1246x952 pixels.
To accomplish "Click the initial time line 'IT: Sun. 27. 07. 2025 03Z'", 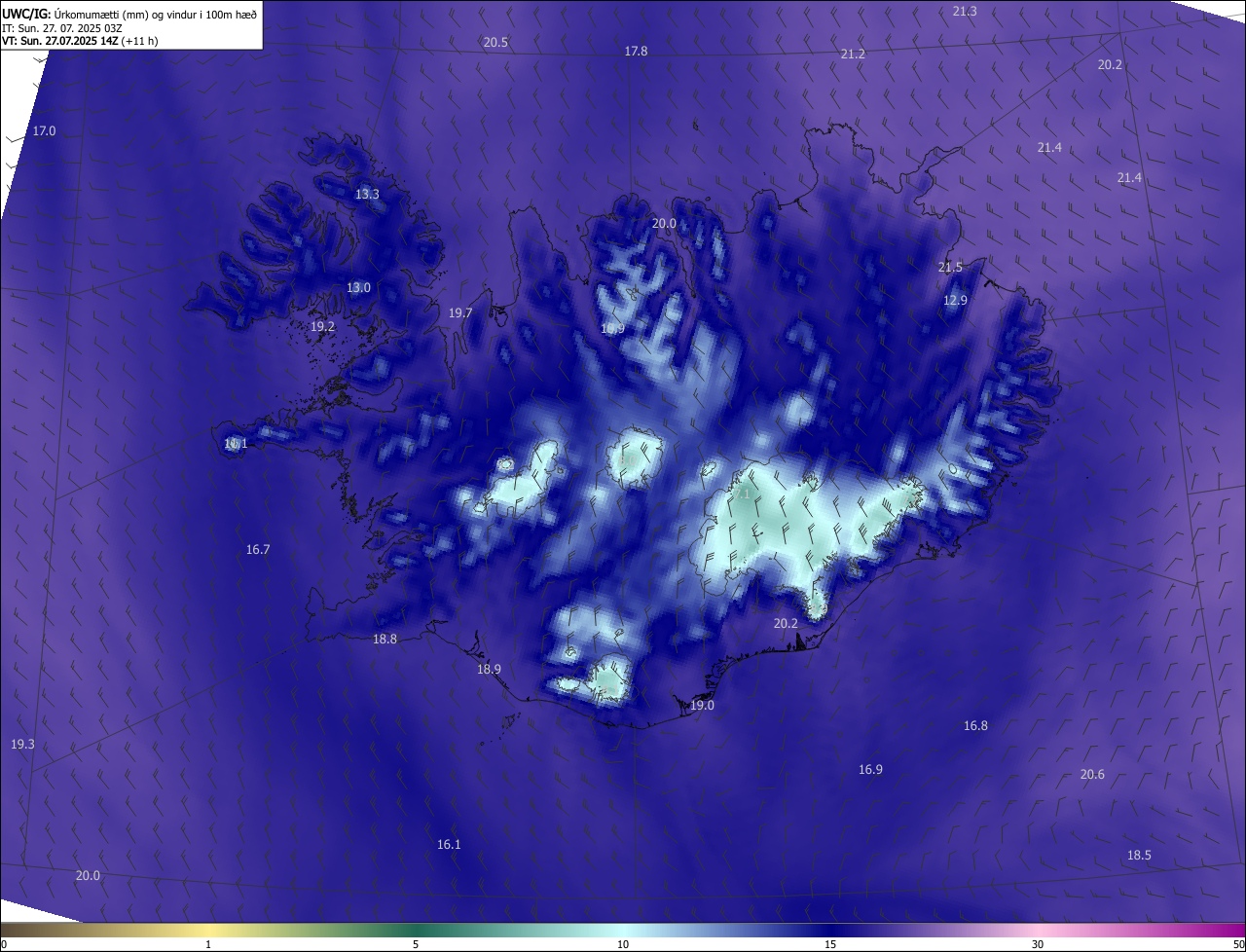I will click(x=61, y=27).
